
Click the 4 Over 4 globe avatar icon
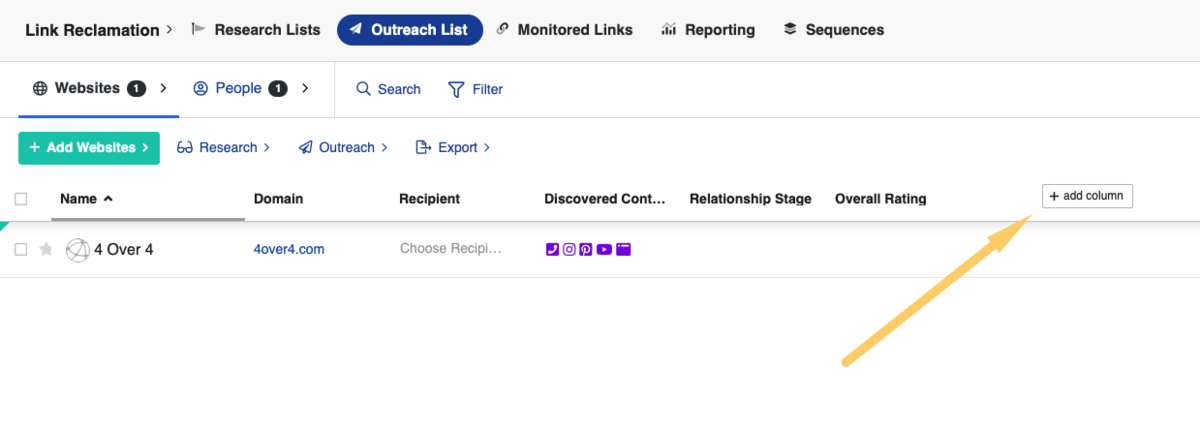(77, 250)
